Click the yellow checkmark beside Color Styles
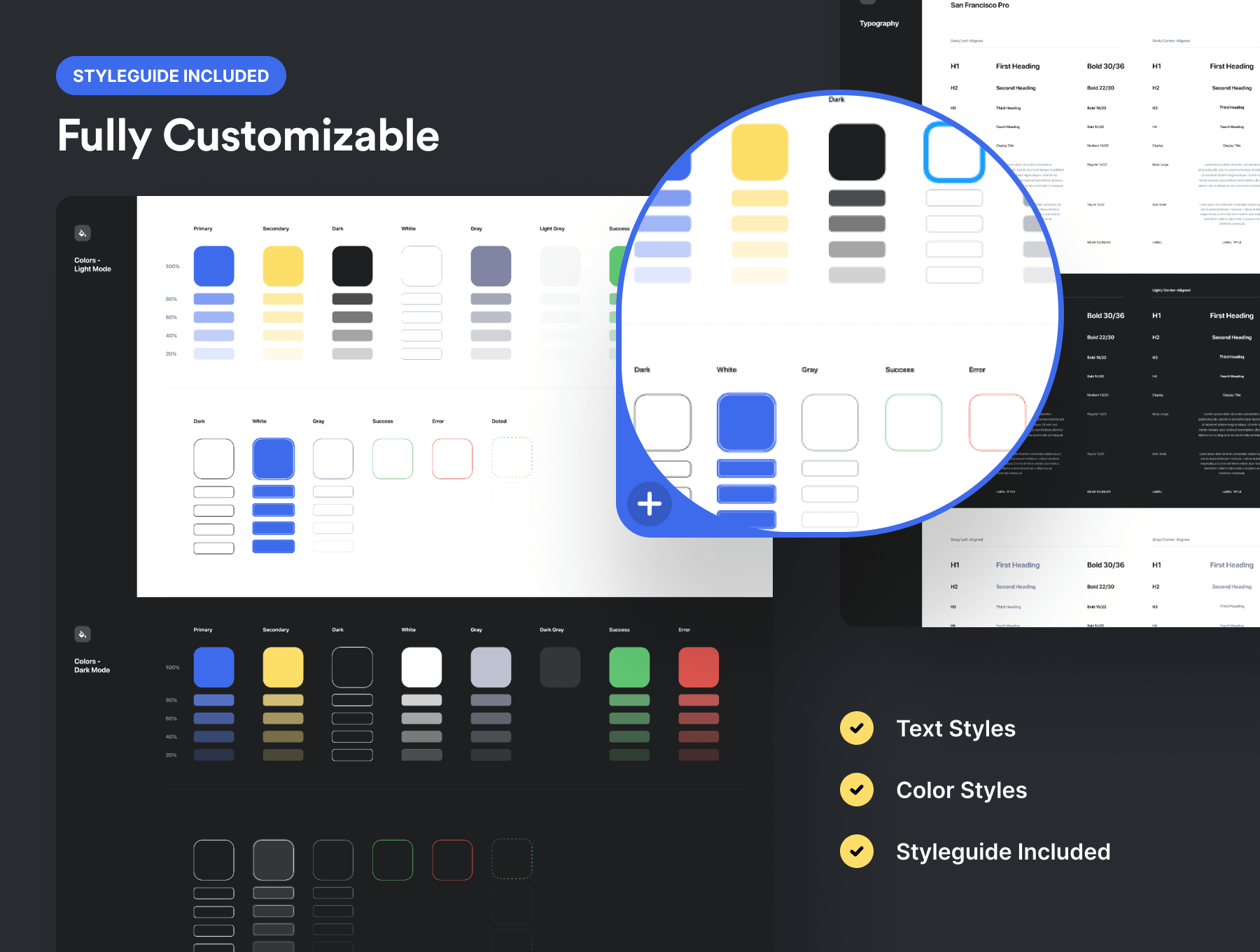This screenshot has width=1260, height=952. point(857,790)
